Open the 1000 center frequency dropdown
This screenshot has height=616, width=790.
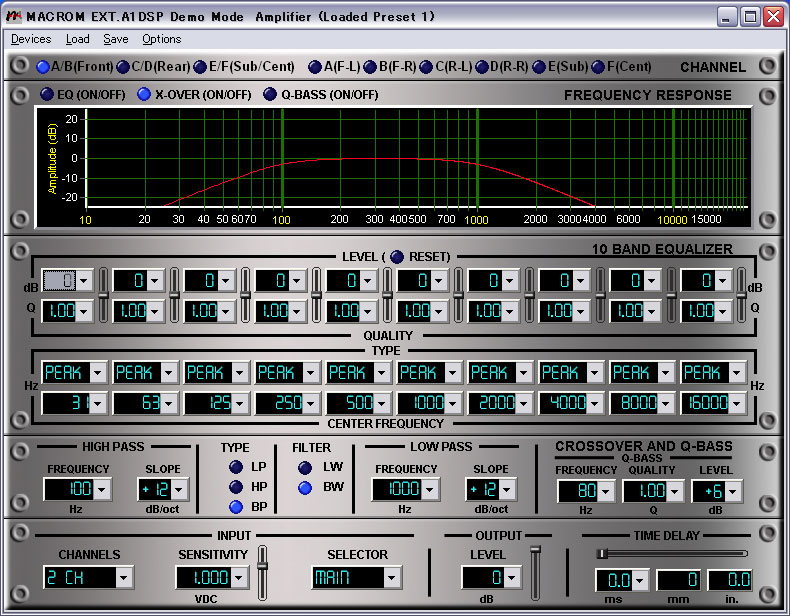(453, 403)
